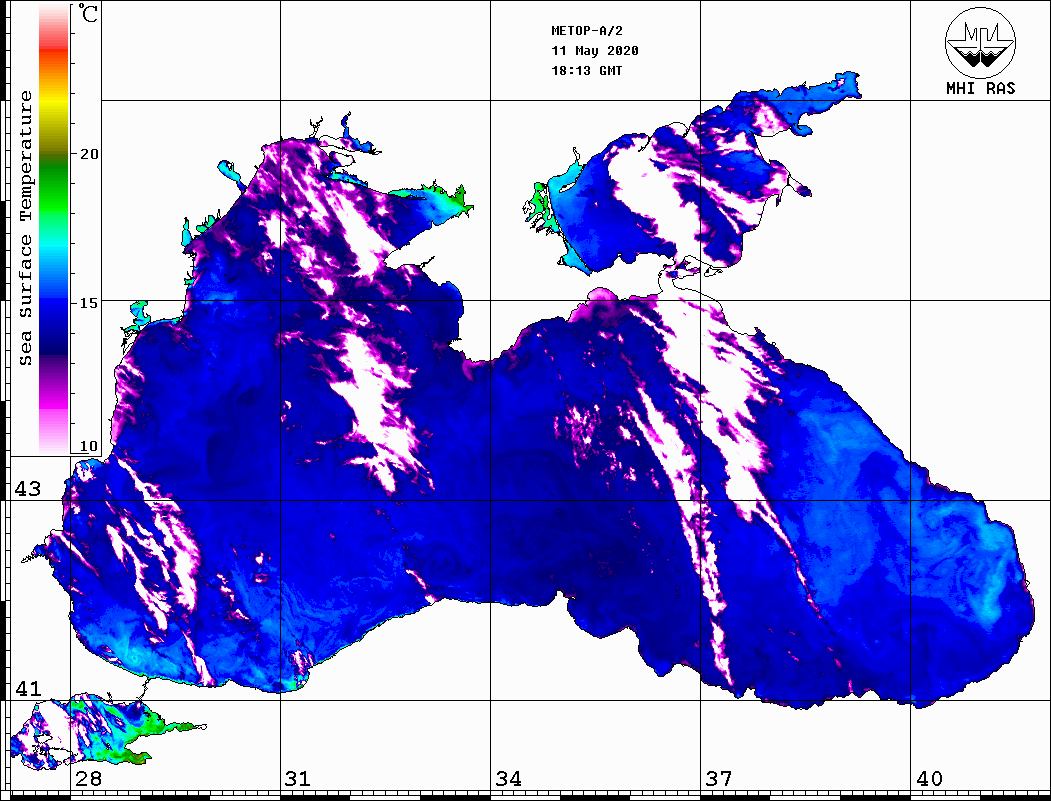The height and width of the screenshot is (801, 1051).
Task: Click latitude label '41'
Action: point(28,688)
